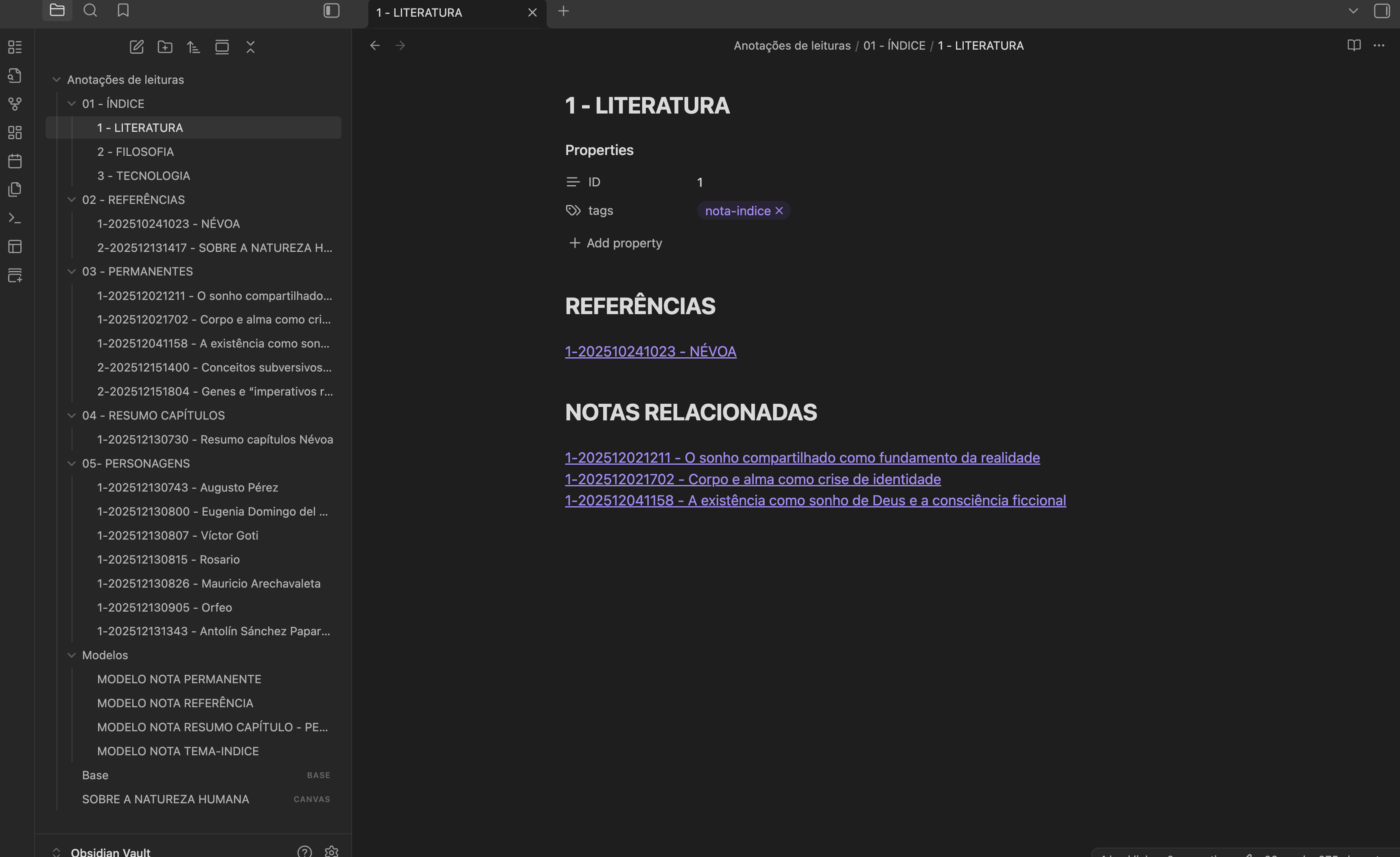Create a new note with the pencil icon

click(x=136, y=47)
